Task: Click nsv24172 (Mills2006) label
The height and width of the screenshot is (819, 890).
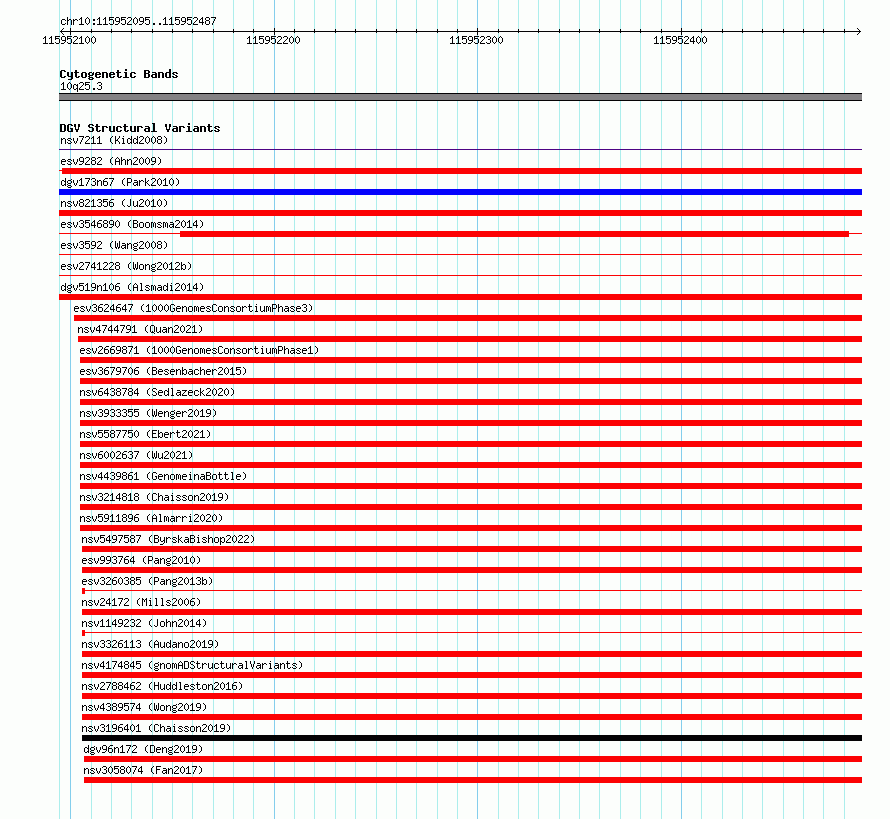Action: [141, 602]
